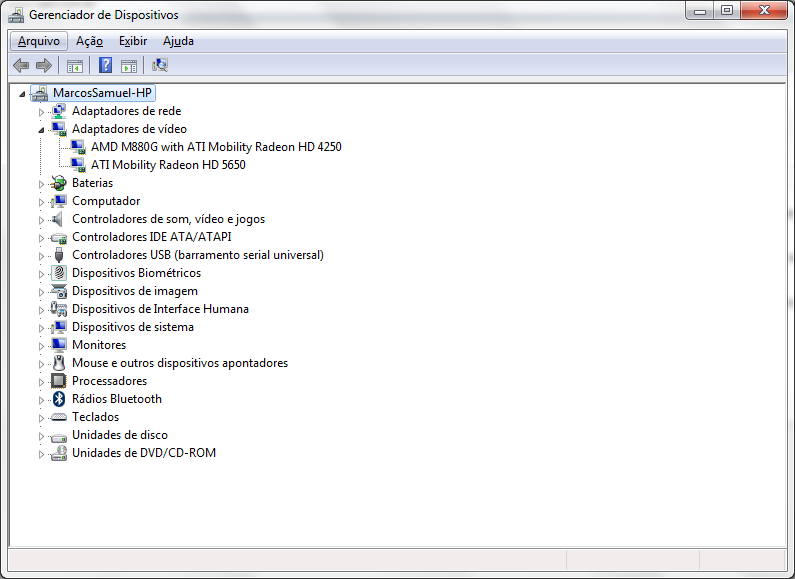Click the Dispositivos de imagem camera icon

59,291
